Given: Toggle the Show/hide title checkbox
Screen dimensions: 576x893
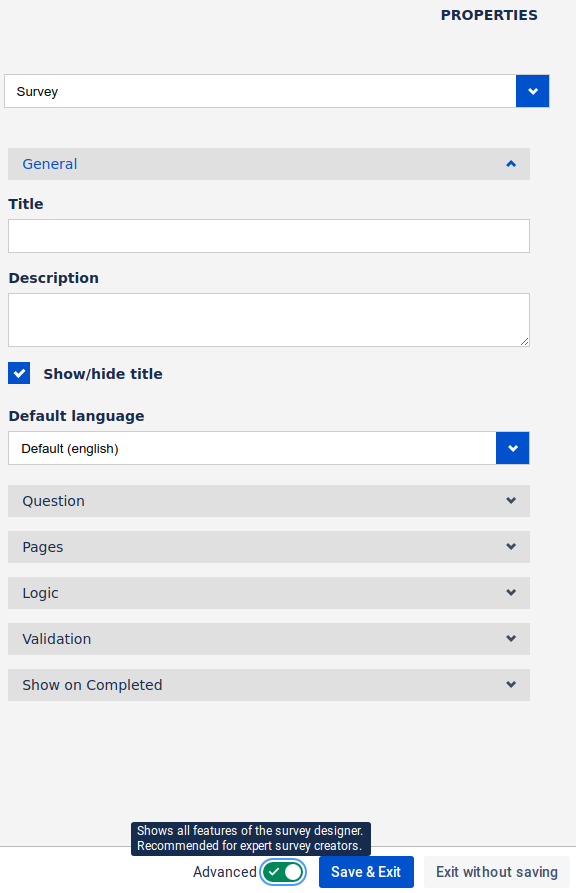Looking at the screenshot, I should (x=19, y=374).
